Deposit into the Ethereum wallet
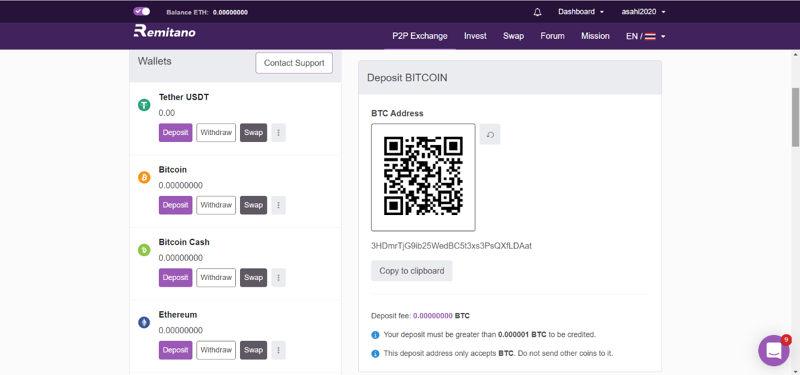 (176, 350)
